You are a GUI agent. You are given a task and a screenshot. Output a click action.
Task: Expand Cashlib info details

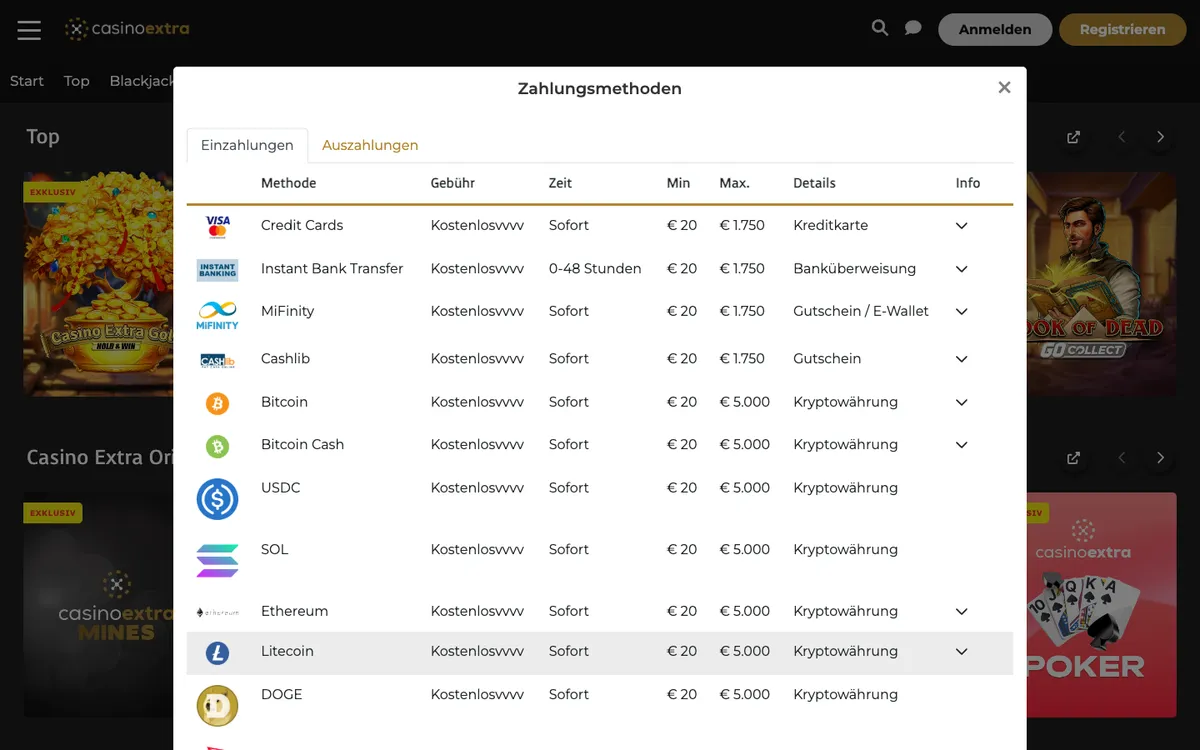pyautogui.click(x=962, y=359)
